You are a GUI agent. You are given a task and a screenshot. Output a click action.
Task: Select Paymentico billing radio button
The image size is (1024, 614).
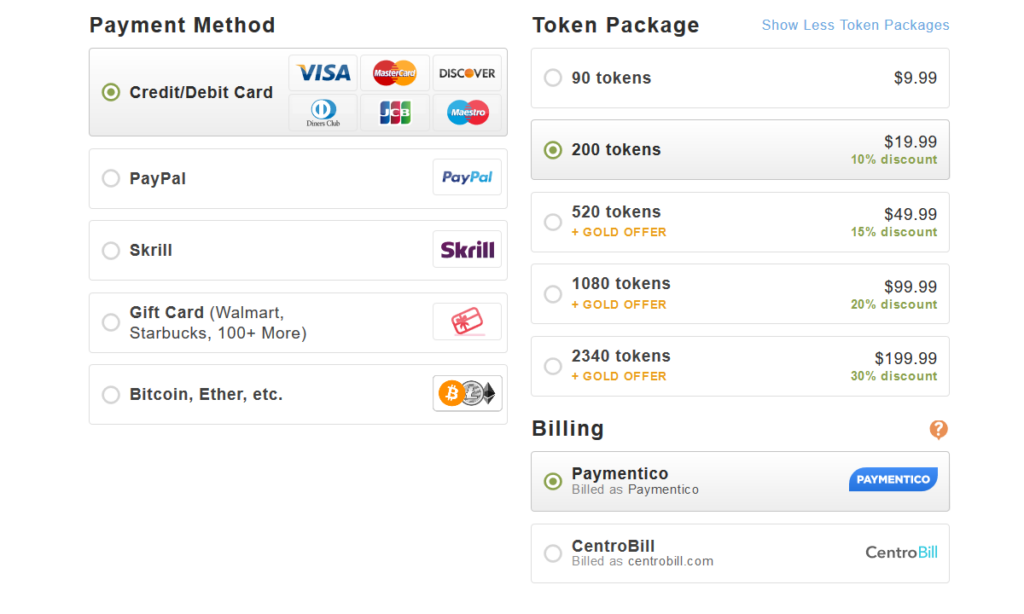(x=553, y=481)
